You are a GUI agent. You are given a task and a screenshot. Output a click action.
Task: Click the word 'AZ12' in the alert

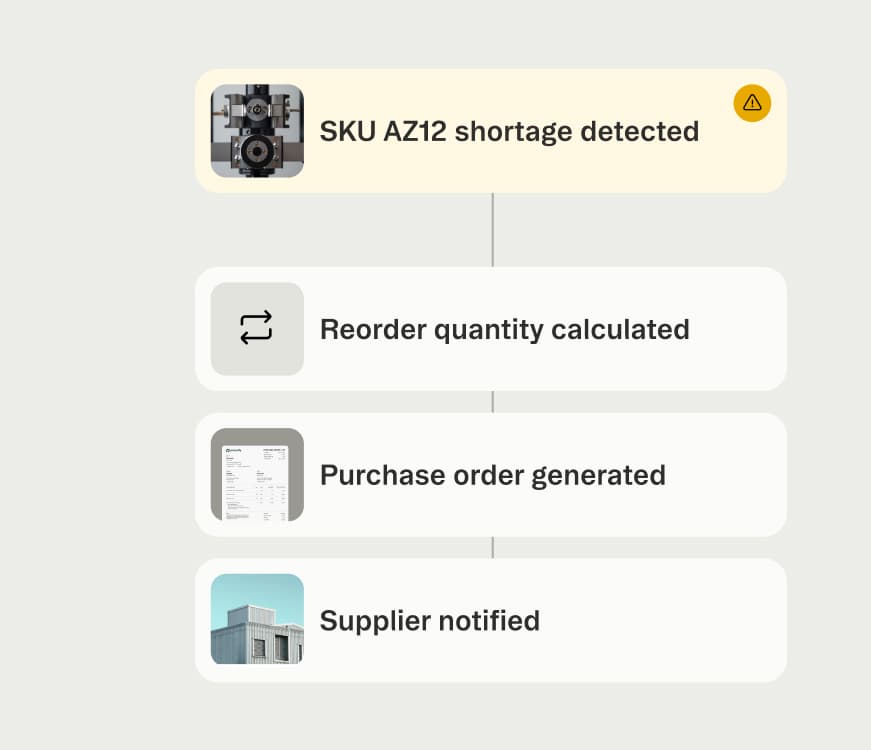(x=414, y=131)
